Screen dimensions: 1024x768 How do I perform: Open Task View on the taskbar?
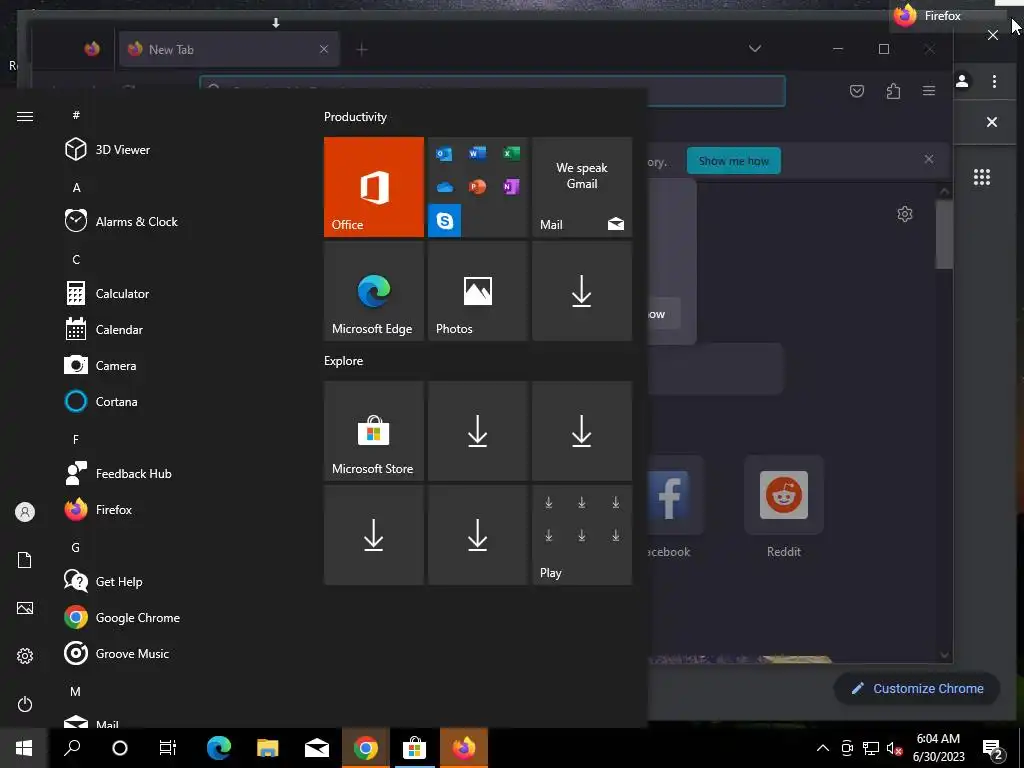pos(168,748)
